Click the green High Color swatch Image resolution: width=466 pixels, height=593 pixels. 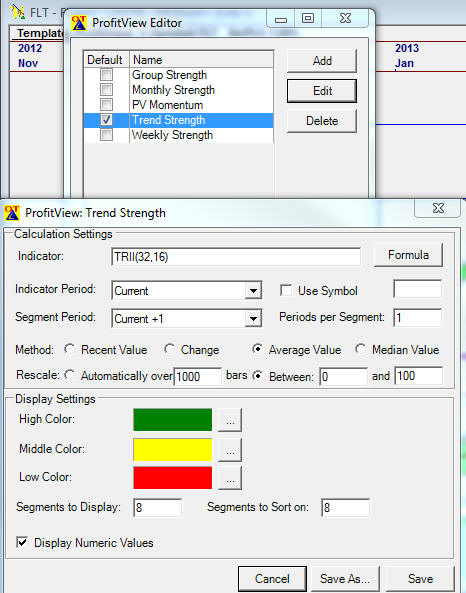[x=172, y=419]
